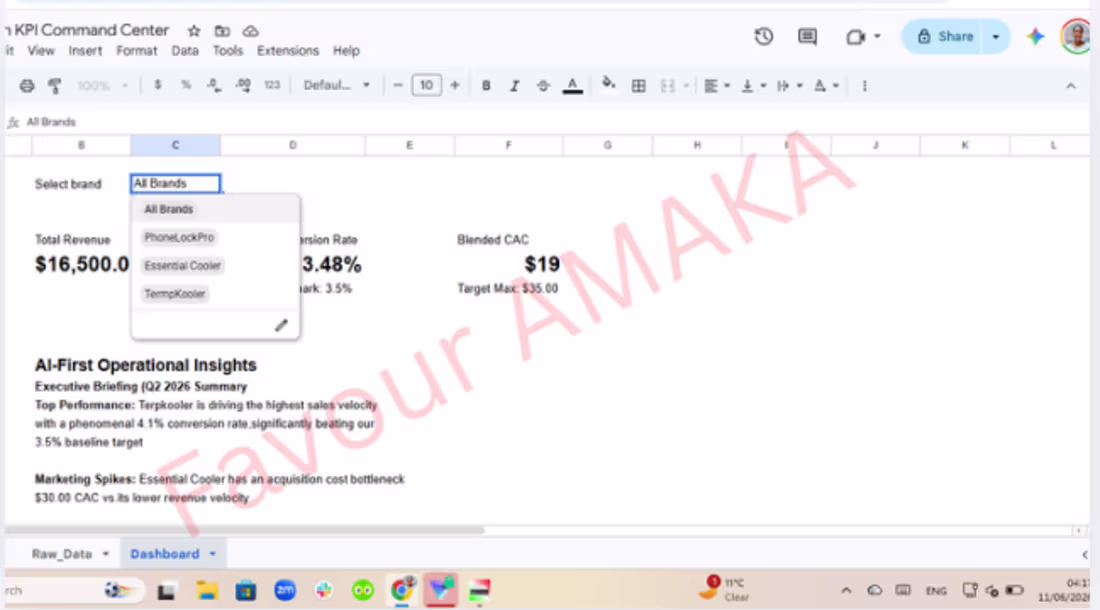Select the Paint format tool
Image resolution: width=1100 pixels, height=610 pixels.
(x=54, y=86)
